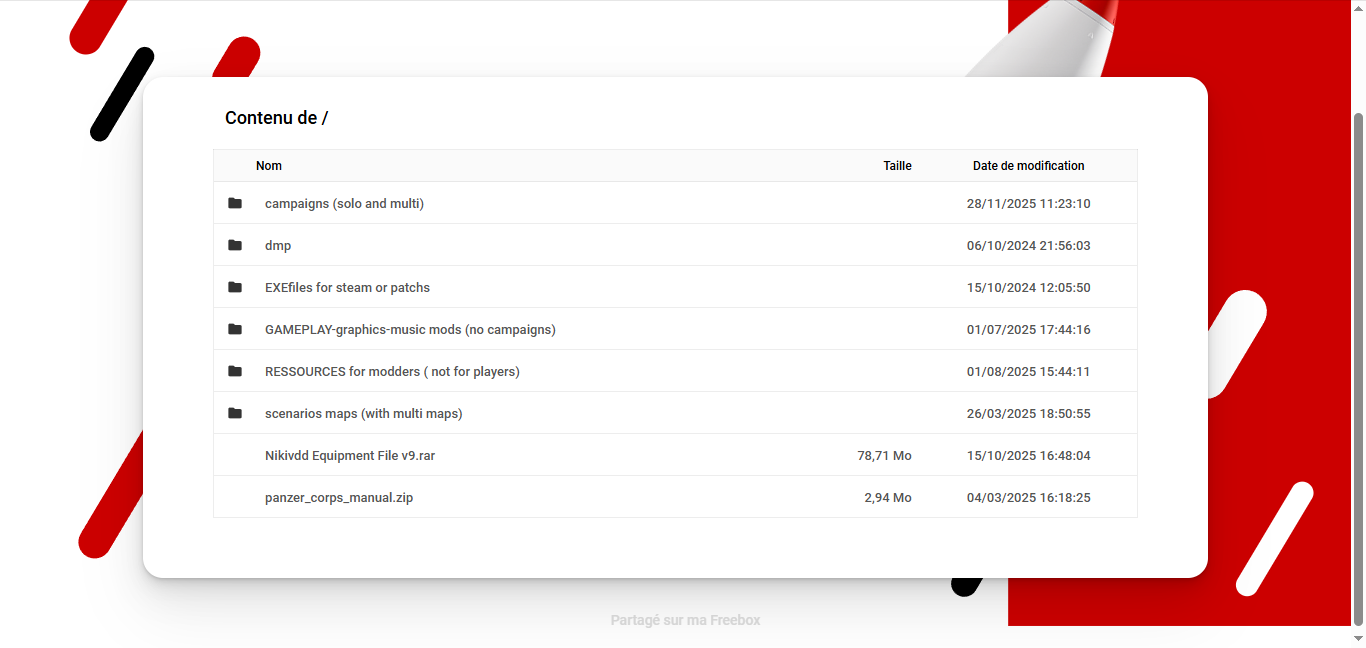Click the Taille column header

tap(897, 166)
